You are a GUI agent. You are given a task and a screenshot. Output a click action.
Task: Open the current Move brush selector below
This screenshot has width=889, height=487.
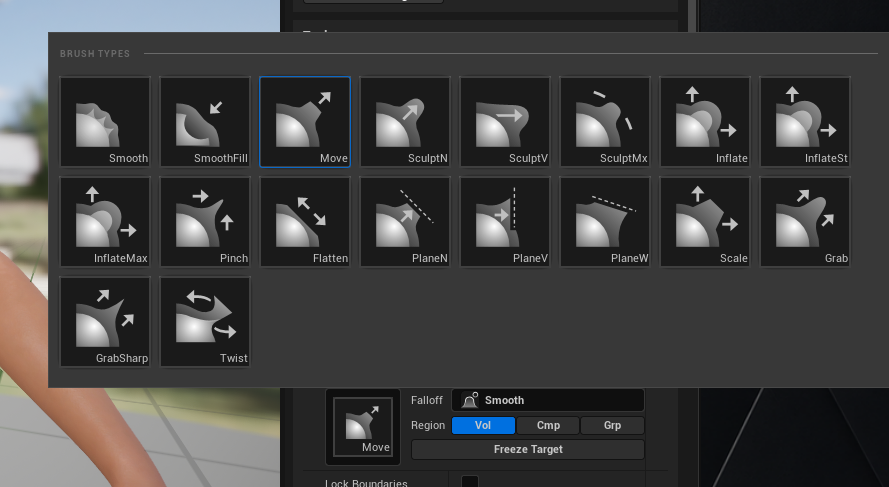(x=363, y=427)
